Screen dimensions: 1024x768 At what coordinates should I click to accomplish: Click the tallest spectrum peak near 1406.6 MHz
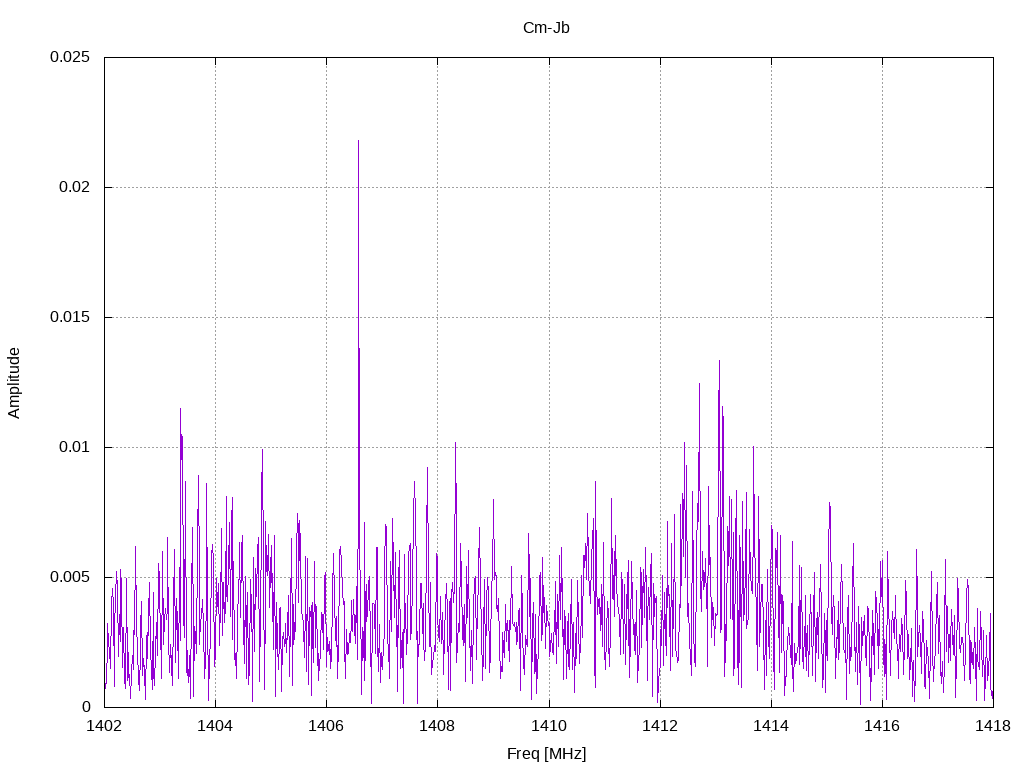[x=359, y=141]
